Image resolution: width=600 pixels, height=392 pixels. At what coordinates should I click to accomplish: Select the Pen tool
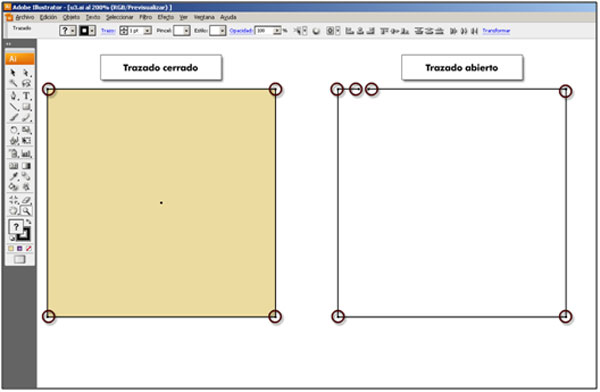14,95
